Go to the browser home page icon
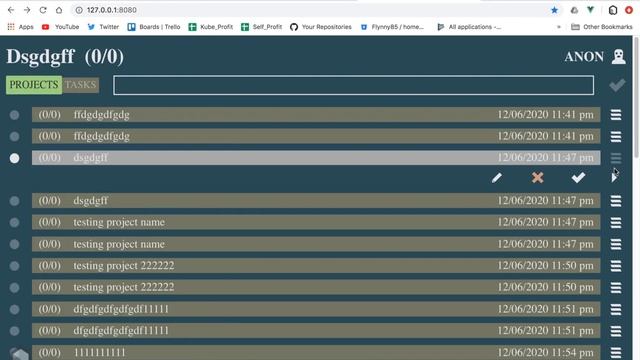Viewport: 640px width, 360px height. coord(59,10)
